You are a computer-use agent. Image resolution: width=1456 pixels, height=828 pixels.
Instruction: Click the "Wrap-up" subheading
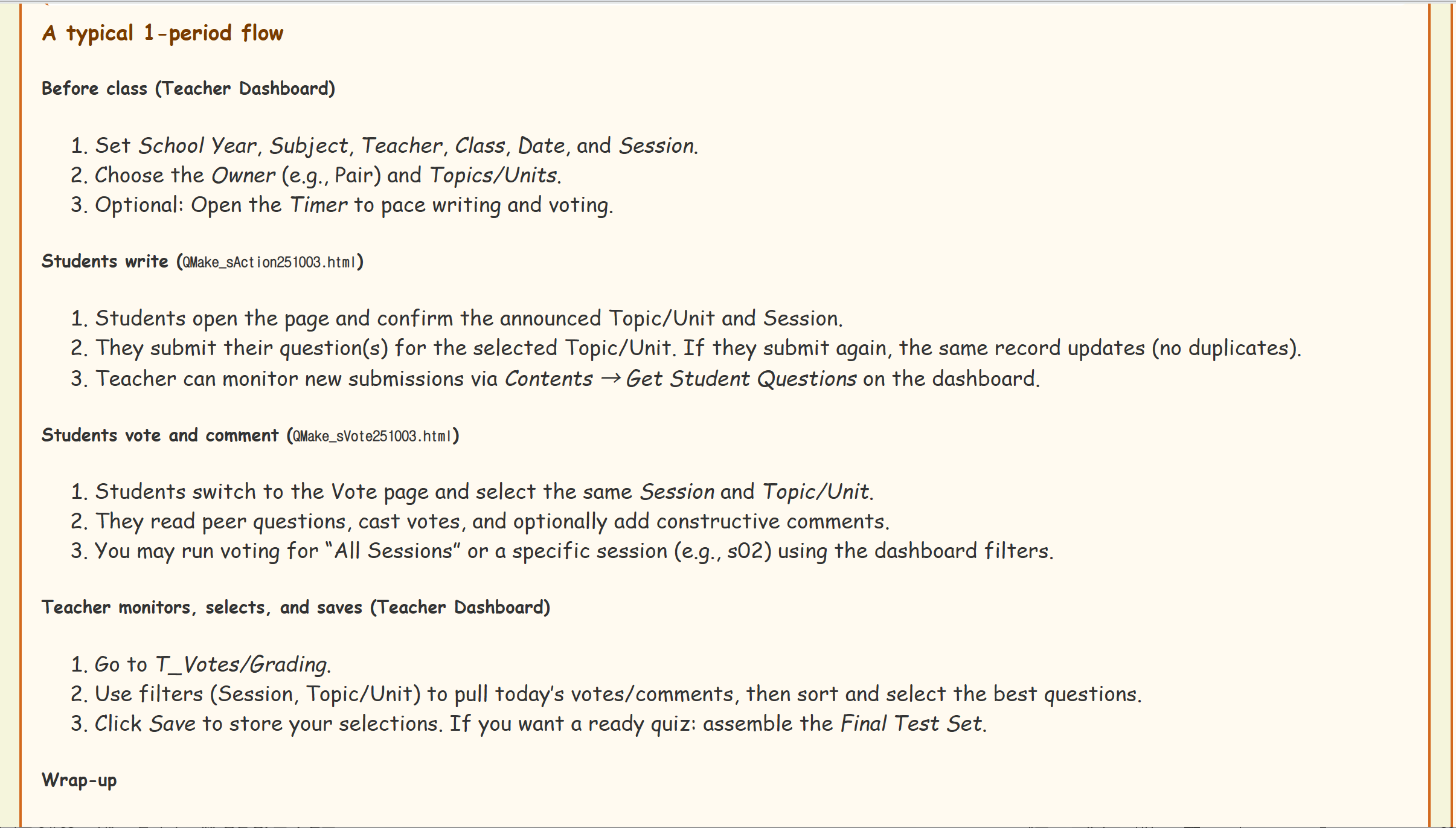(x=79, y=780)
